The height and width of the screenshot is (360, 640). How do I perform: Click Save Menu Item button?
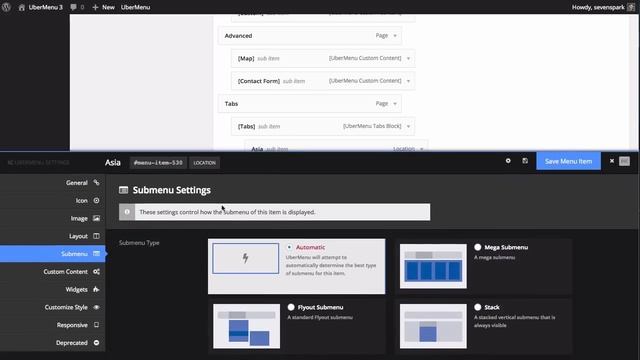(568, 161)
